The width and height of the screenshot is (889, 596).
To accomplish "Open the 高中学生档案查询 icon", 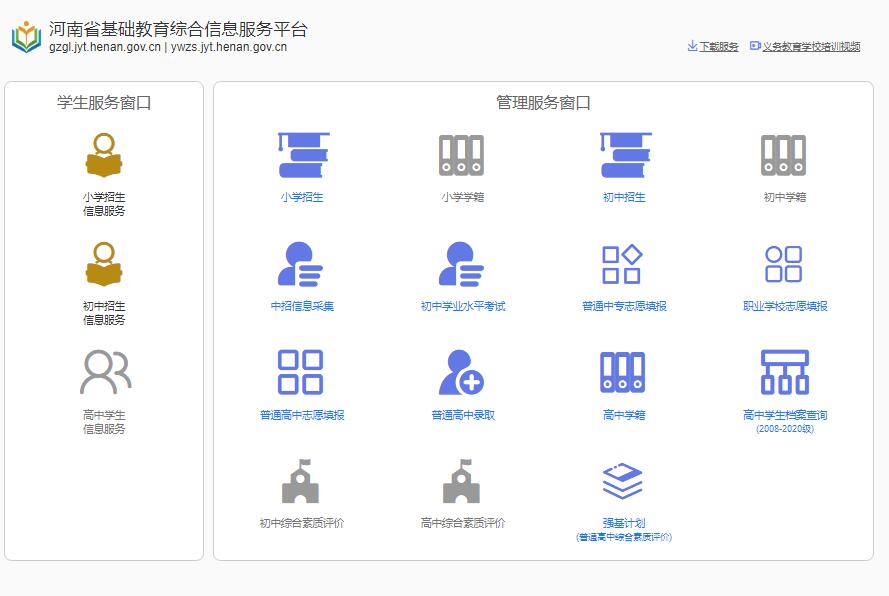I will 784,373.
